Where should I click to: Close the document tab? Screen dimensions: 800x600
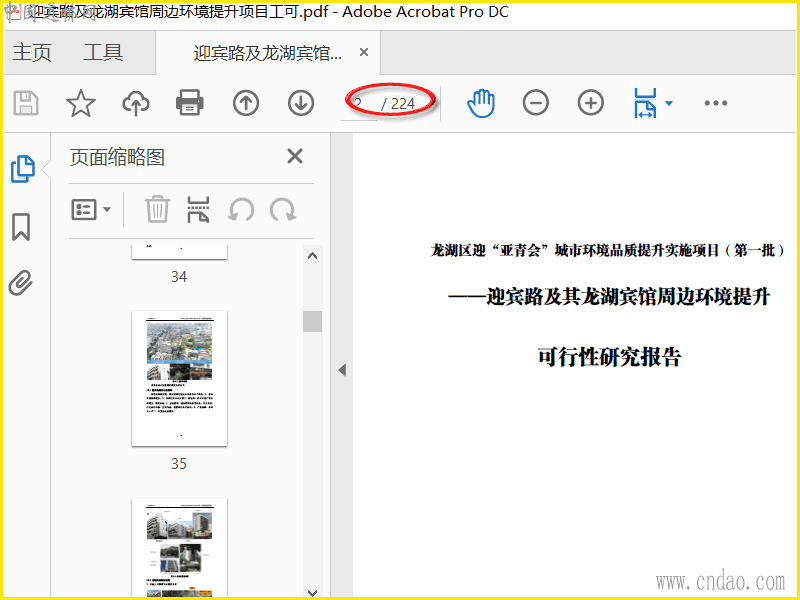coord(364,52)
